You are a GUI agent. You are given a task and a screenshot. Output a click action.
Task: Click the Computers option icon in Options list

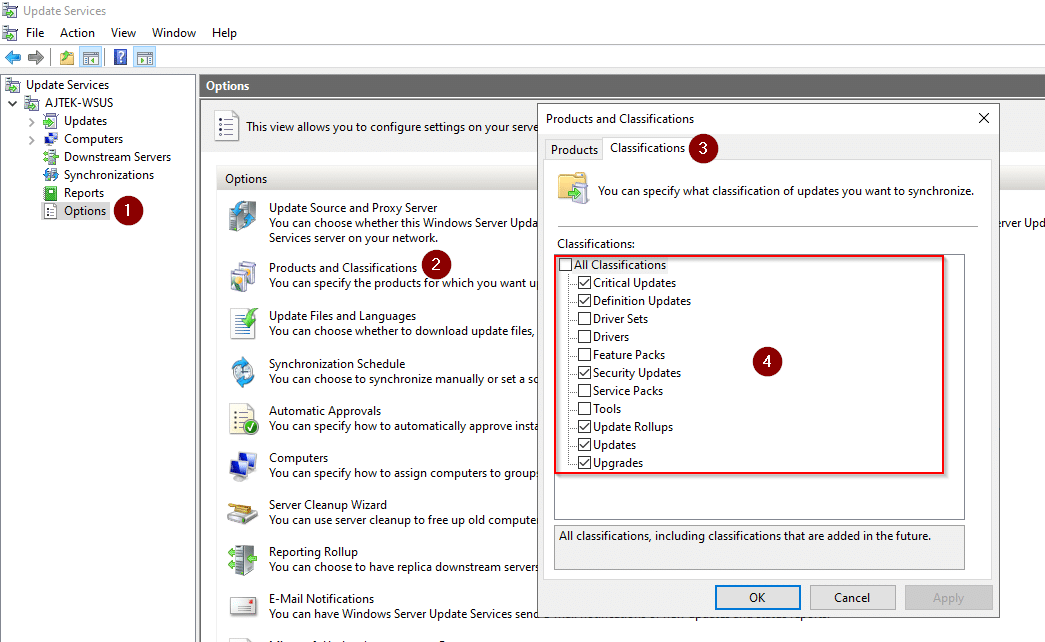243,466
